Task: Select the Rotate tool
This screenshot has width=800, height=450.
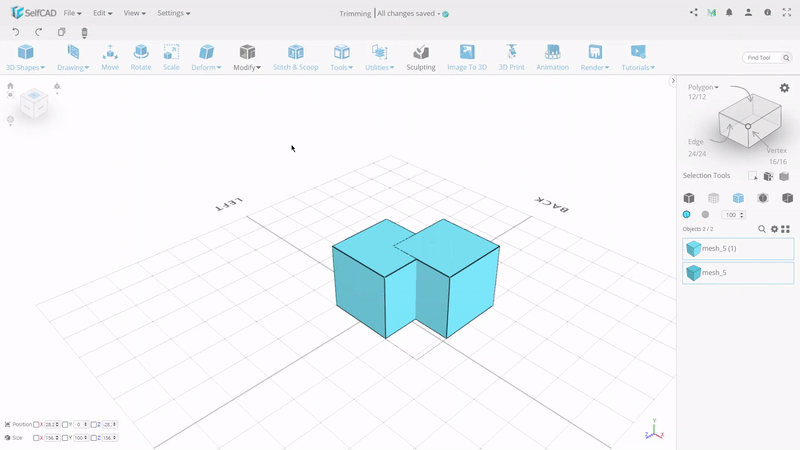Action: (140, 57)
